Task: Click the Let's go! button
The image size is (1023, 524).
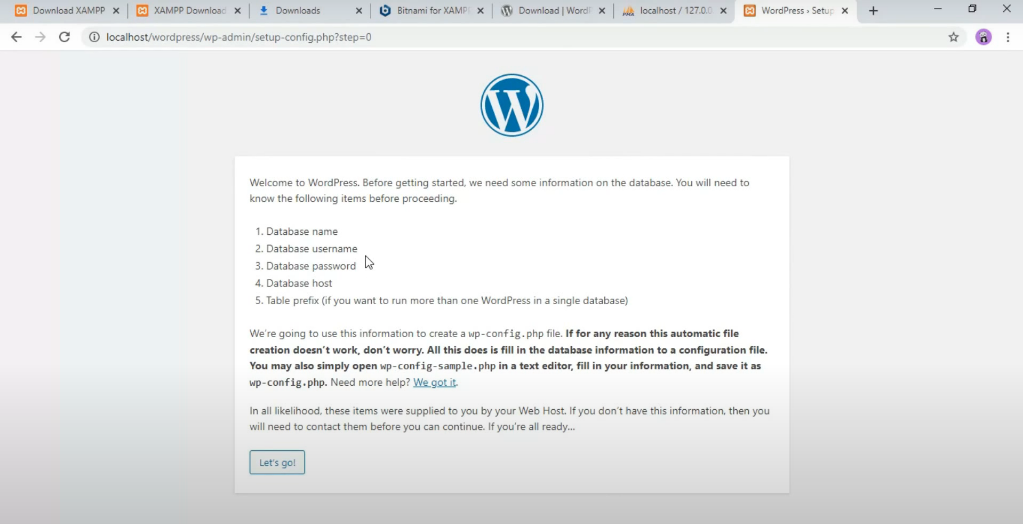Action: pos(277,462)
